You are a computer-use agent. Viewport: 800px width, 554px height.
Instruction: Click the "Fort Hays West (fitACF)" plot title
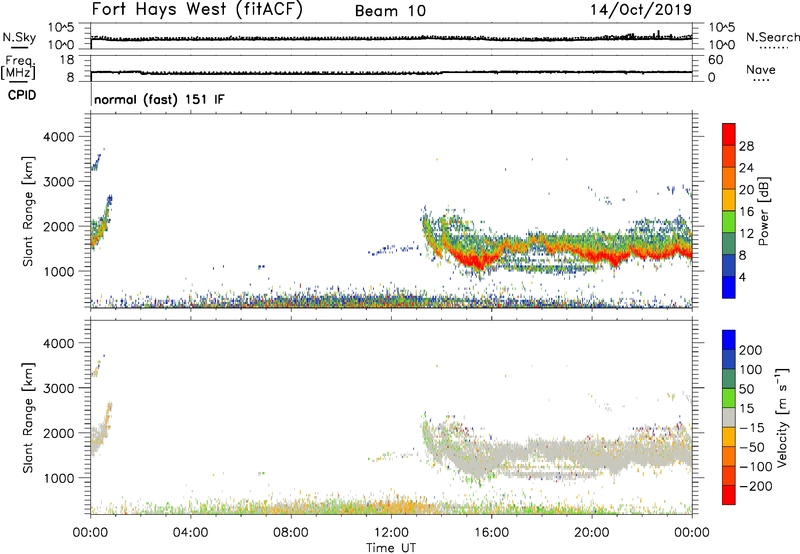point(197,9)
